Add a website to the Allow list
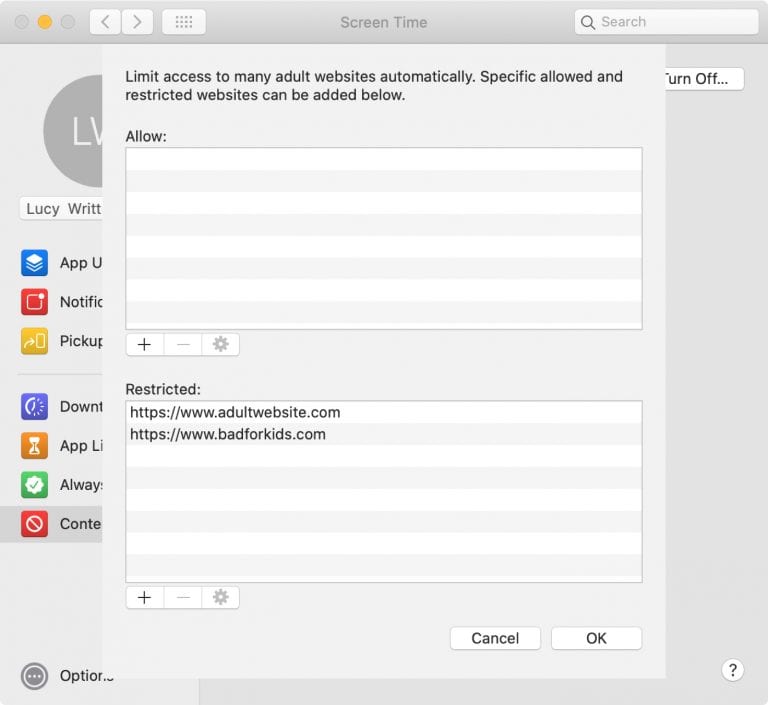 click(x=145, y=344)
